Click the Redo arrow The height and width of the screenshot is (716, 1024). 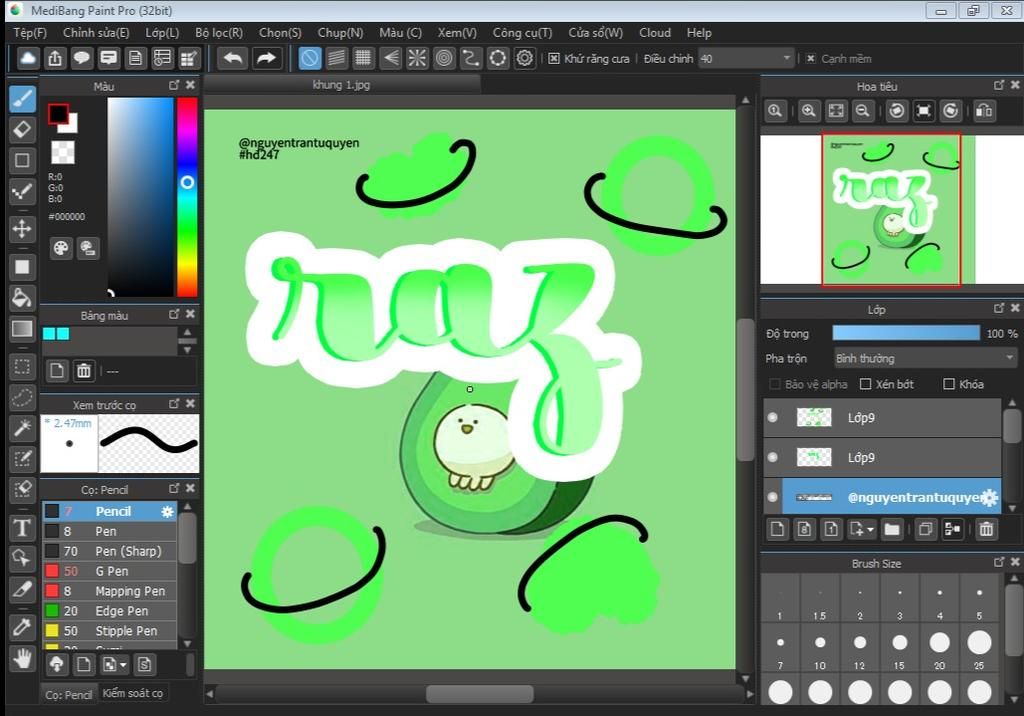(266, 58)
